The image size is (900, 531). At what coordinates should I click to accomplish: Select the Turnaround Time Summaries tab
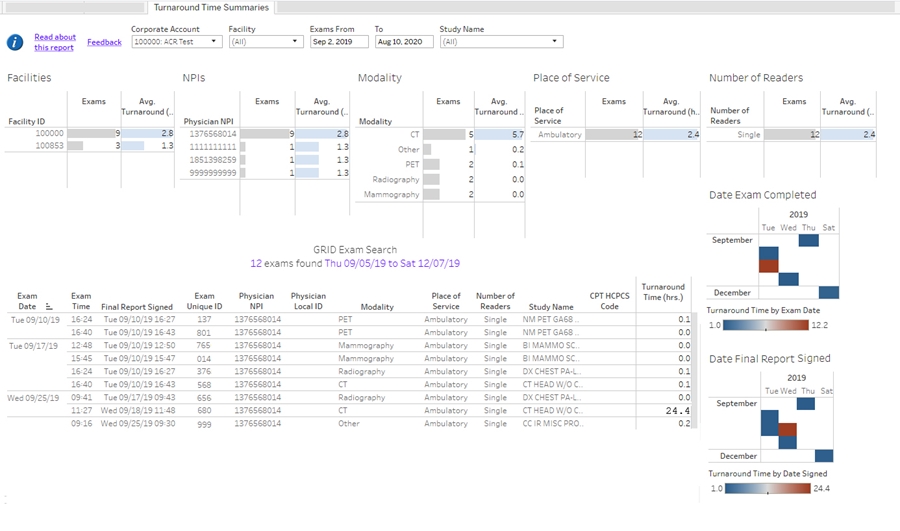pos(210,7)
